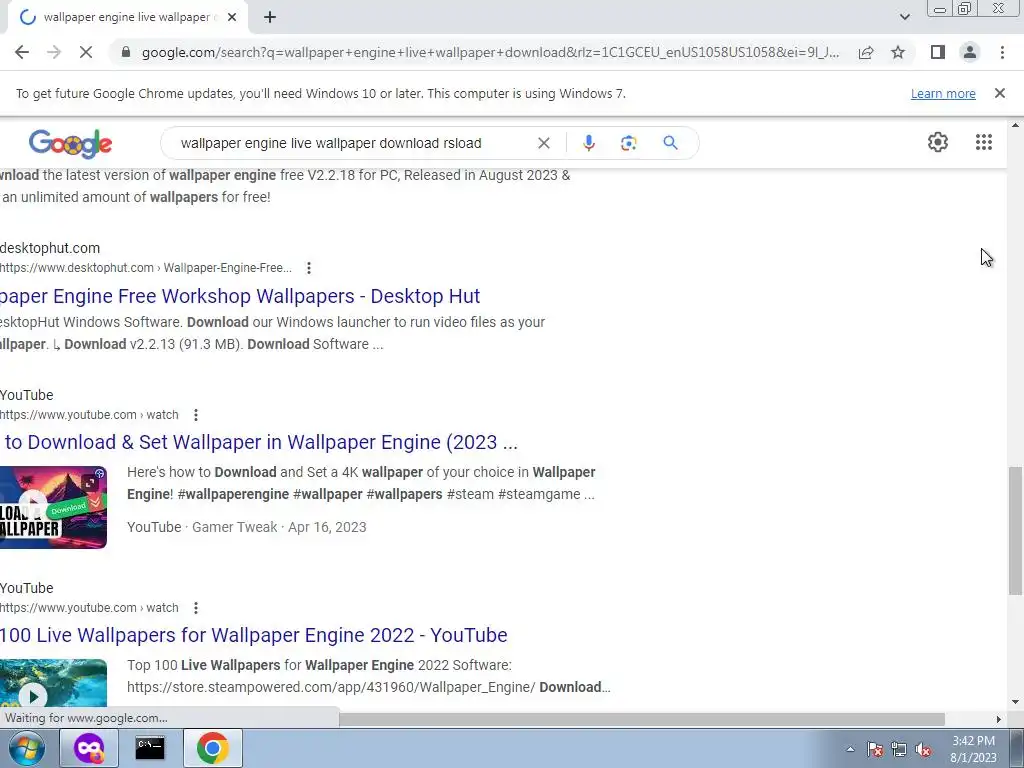Open the Chrome side panel
The image size is (1024, 768).
point(938,52)
